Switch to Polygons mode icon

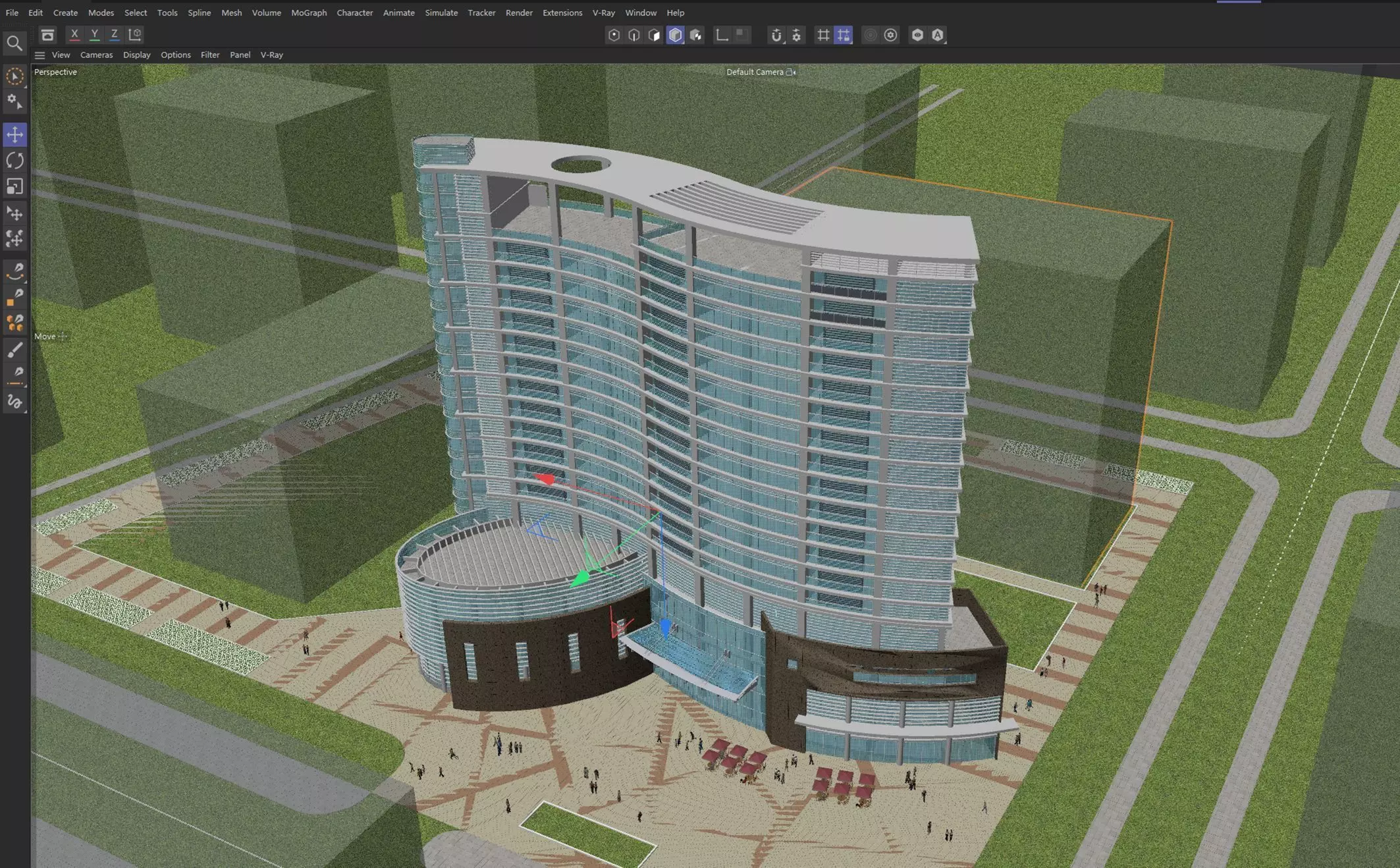point(655,35)
